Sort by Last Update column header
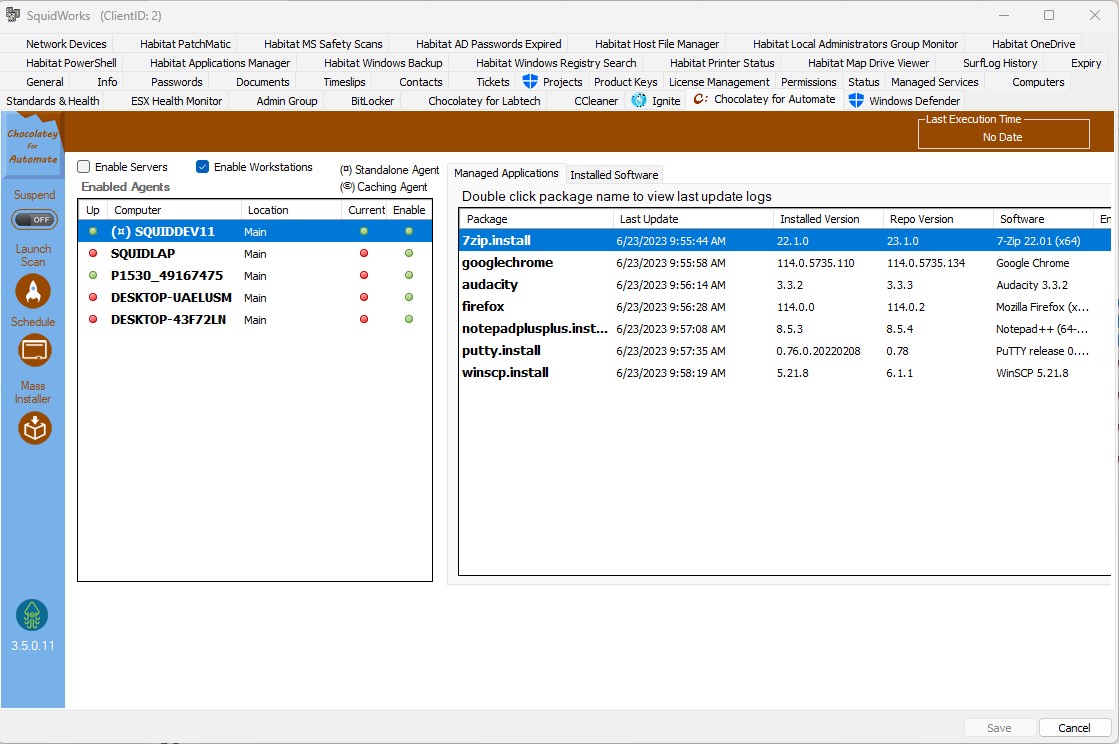Screen dimensions: 1119x744 coord(693,219)
